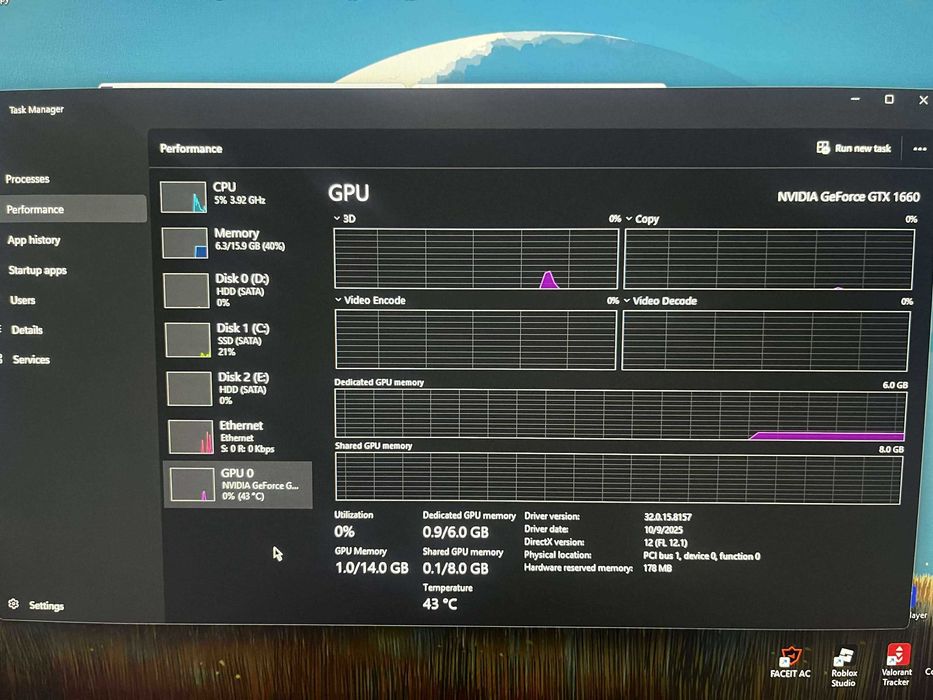933x700 pixels.
Task: Open the Services page
Action: 31,360
